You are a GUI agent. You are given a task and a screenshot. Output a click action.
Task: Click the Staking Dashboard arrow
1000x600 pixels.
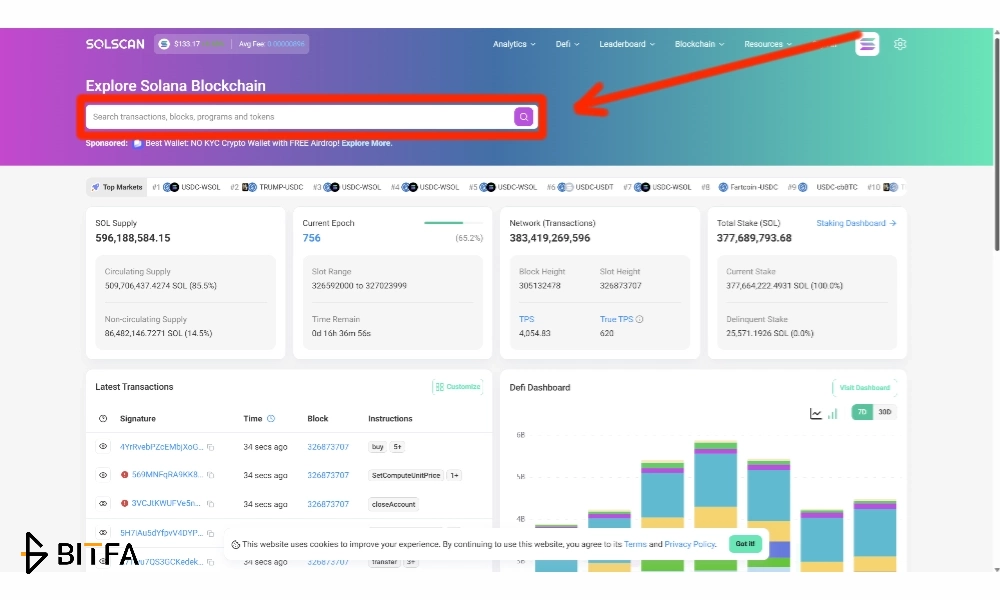pyautogui.click(x=893, y=223)
